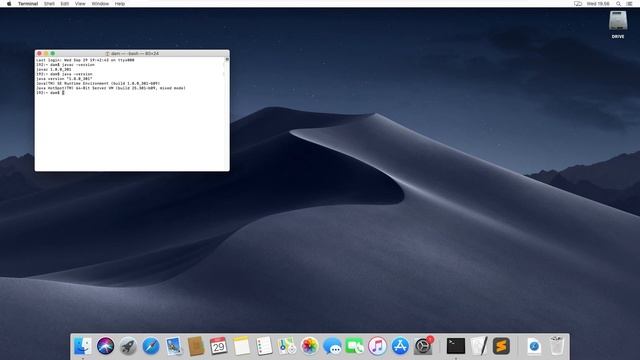640x360 pixels.
Task: Click the 'Last login' line in Terminal
Action: click(x=85, y=60)
